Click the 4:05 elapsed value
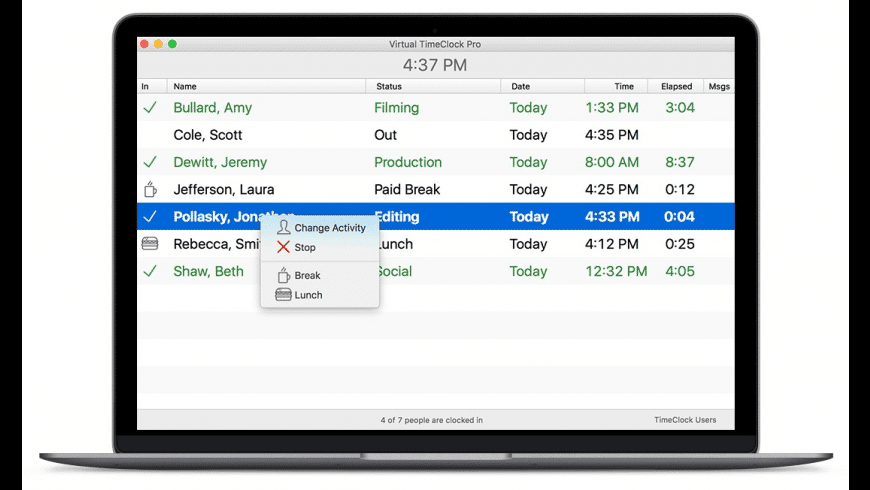870x490 pixels. 680,271
